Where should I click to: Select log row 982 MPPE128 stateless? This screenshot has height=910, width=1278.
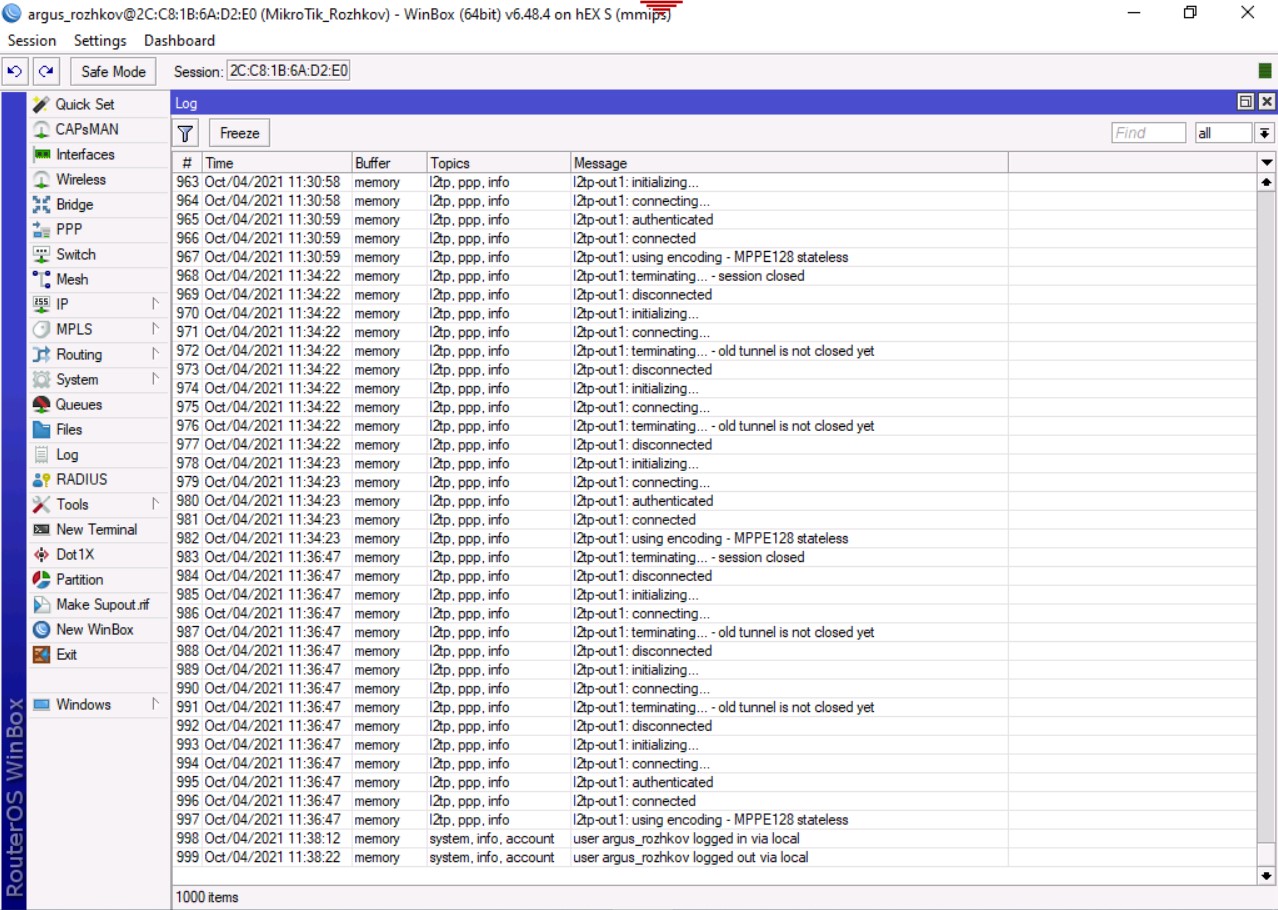pos(715,538)
